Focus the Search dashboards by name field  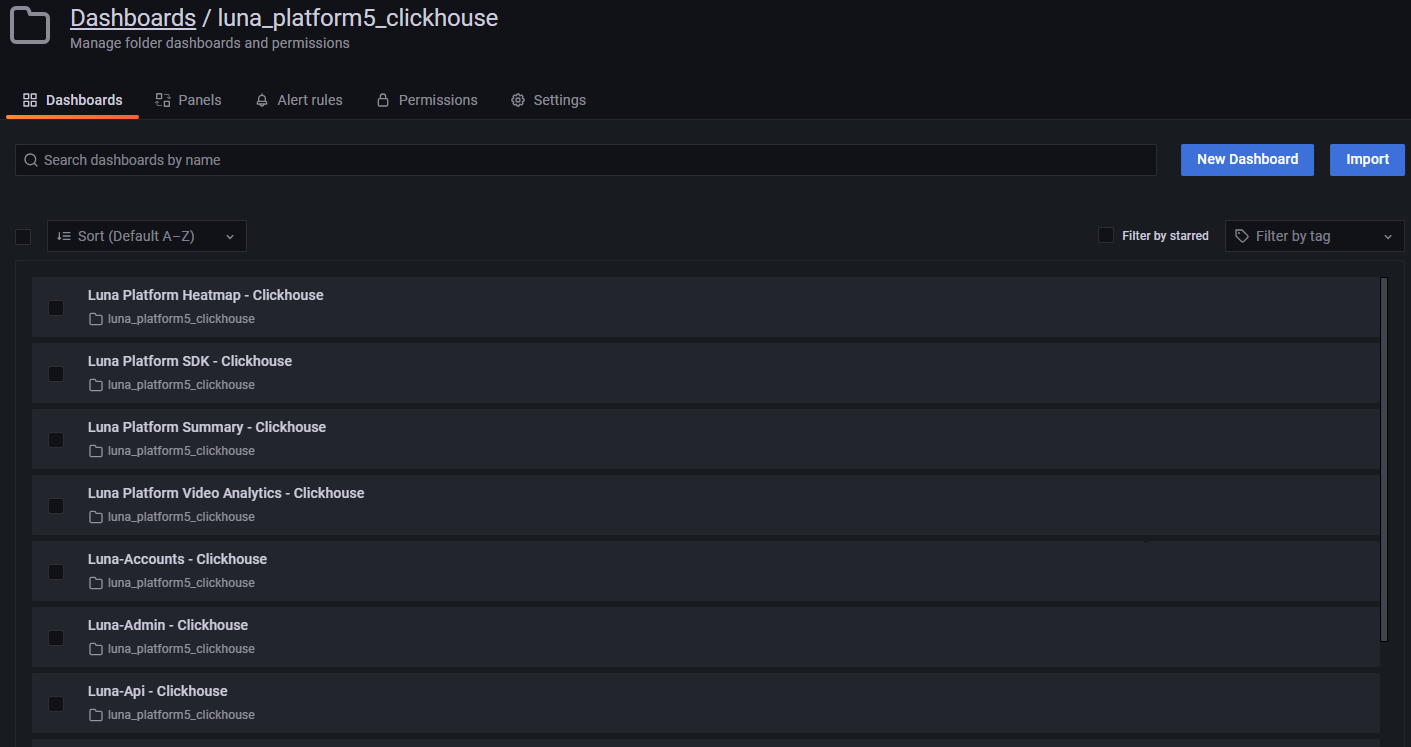pos(590,160)
